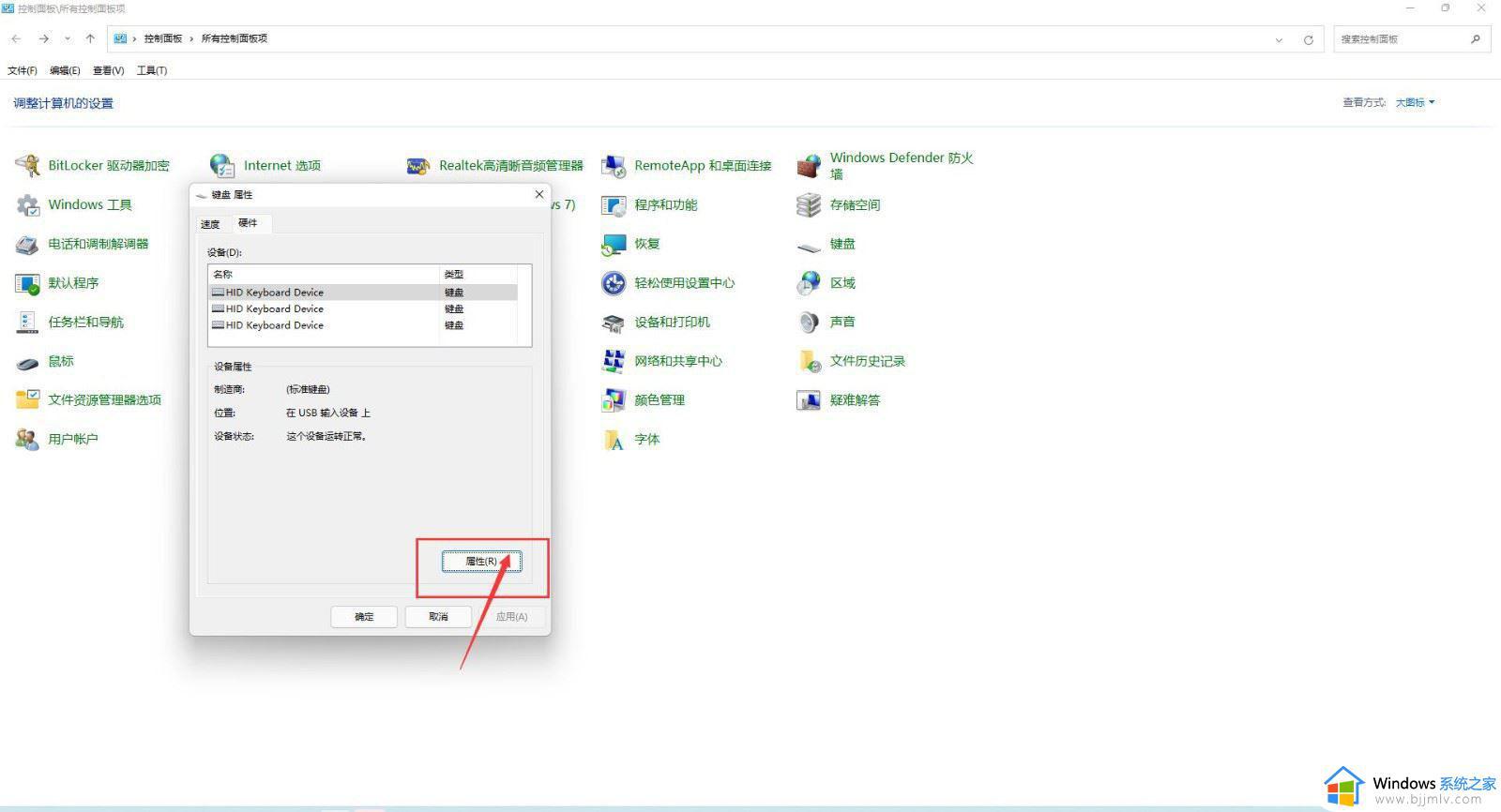
Task: Open 电话和调制解调器 icon
Action: (x=28, y=244)
